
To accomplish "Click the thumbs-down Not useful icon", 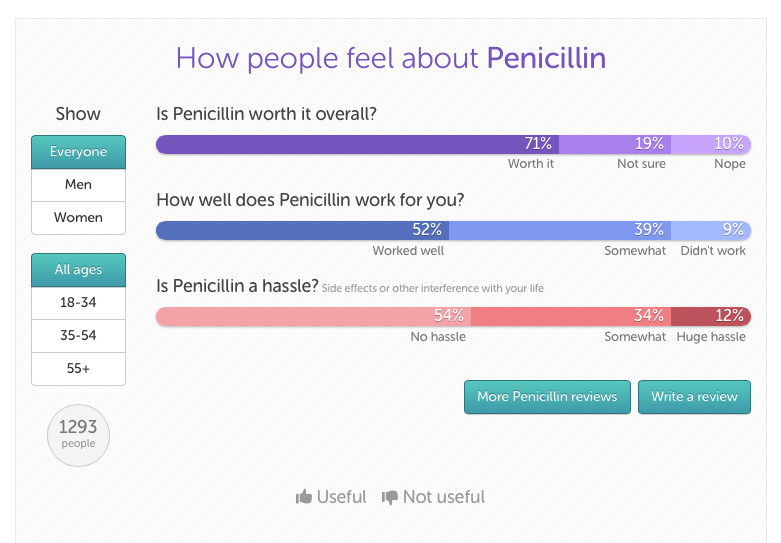I will click(x=390, y=497).
